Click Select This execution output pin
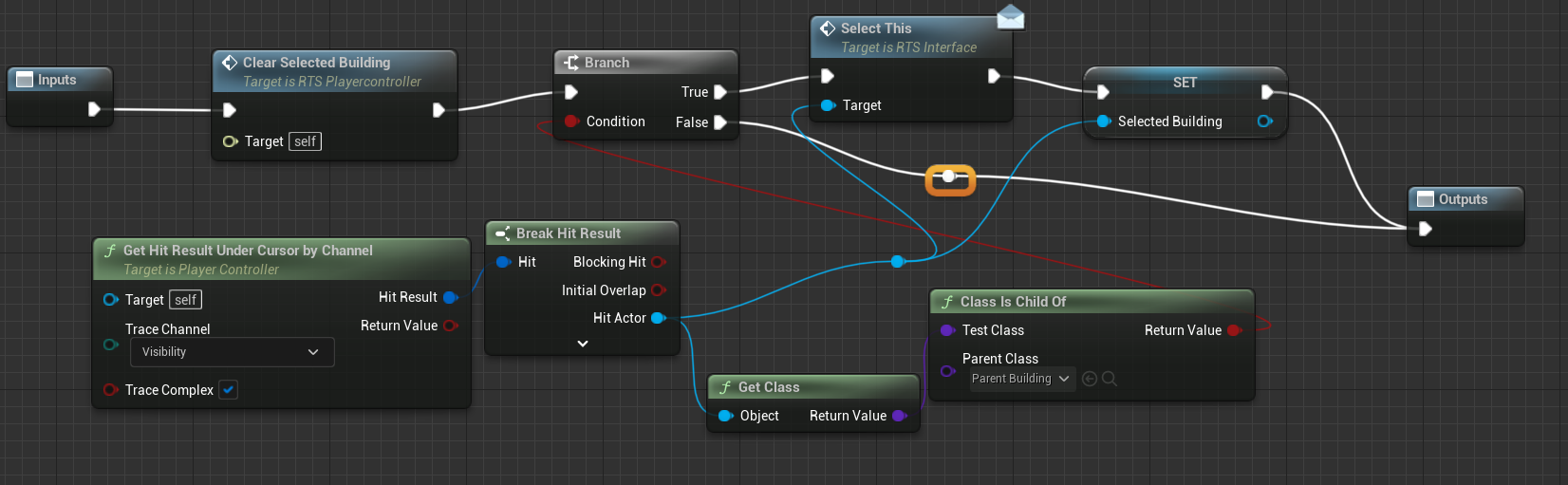 994,76
